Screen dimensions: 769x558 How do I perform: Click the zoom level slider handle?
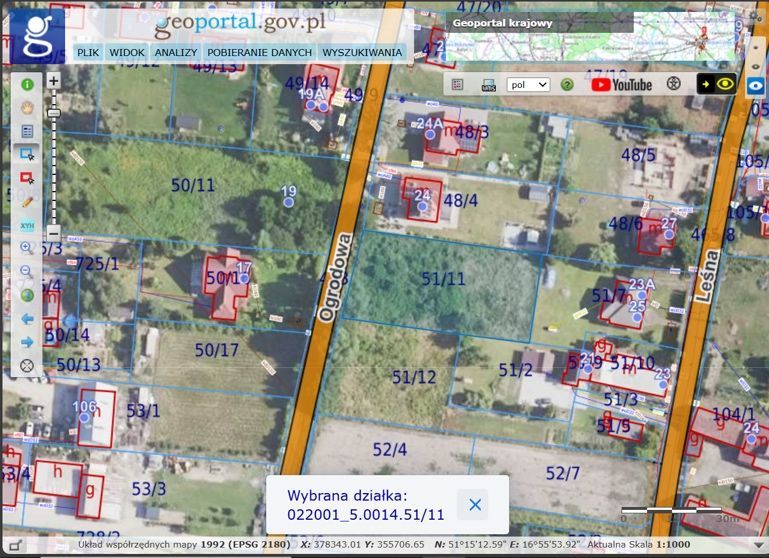[53, 113]
